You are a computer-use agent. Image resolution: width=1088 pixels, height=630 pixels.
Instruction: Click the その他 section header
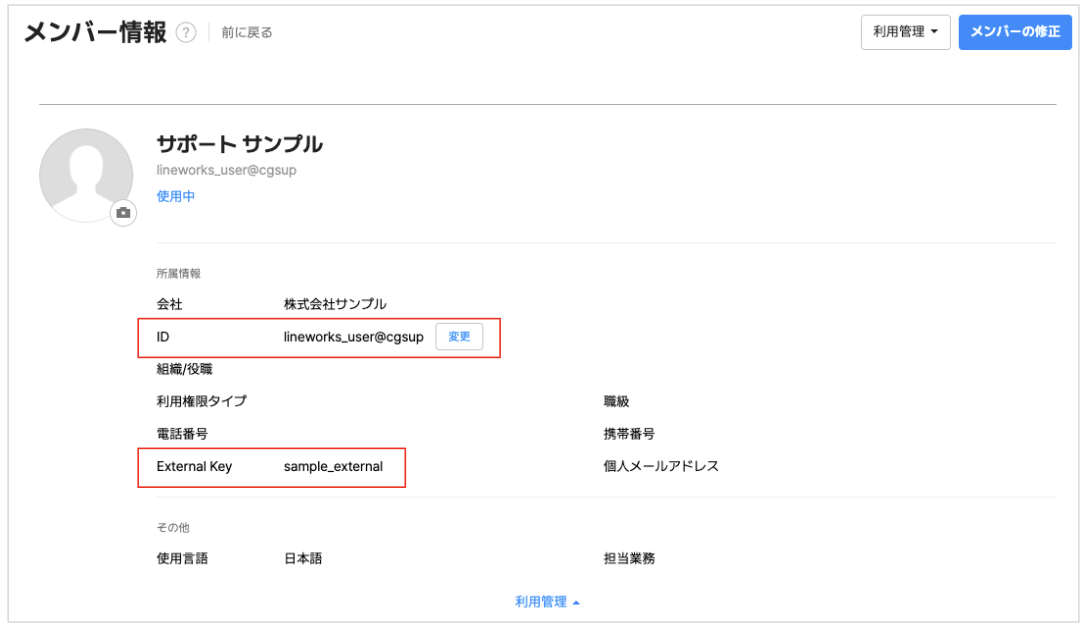tap(173, 527)
